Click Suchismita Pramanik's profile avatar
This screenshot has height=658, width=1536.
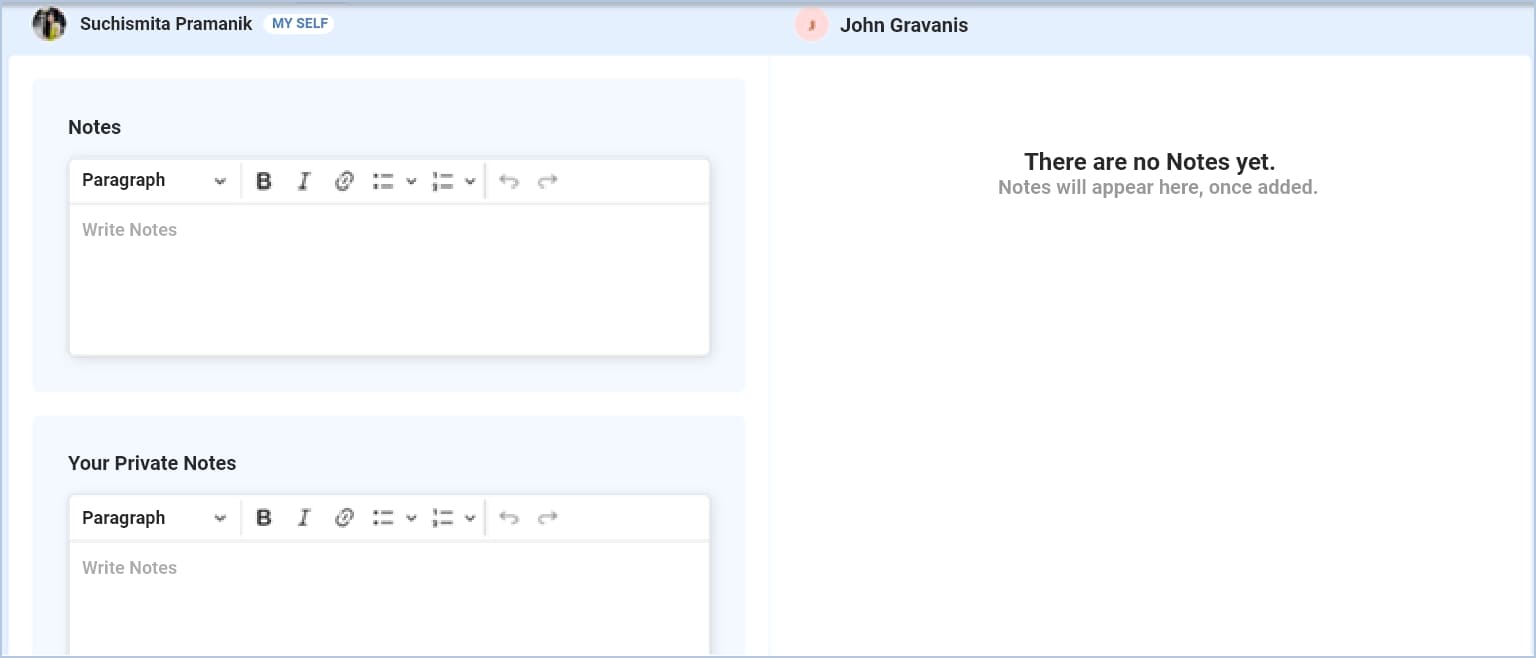(x=49, y=24)
